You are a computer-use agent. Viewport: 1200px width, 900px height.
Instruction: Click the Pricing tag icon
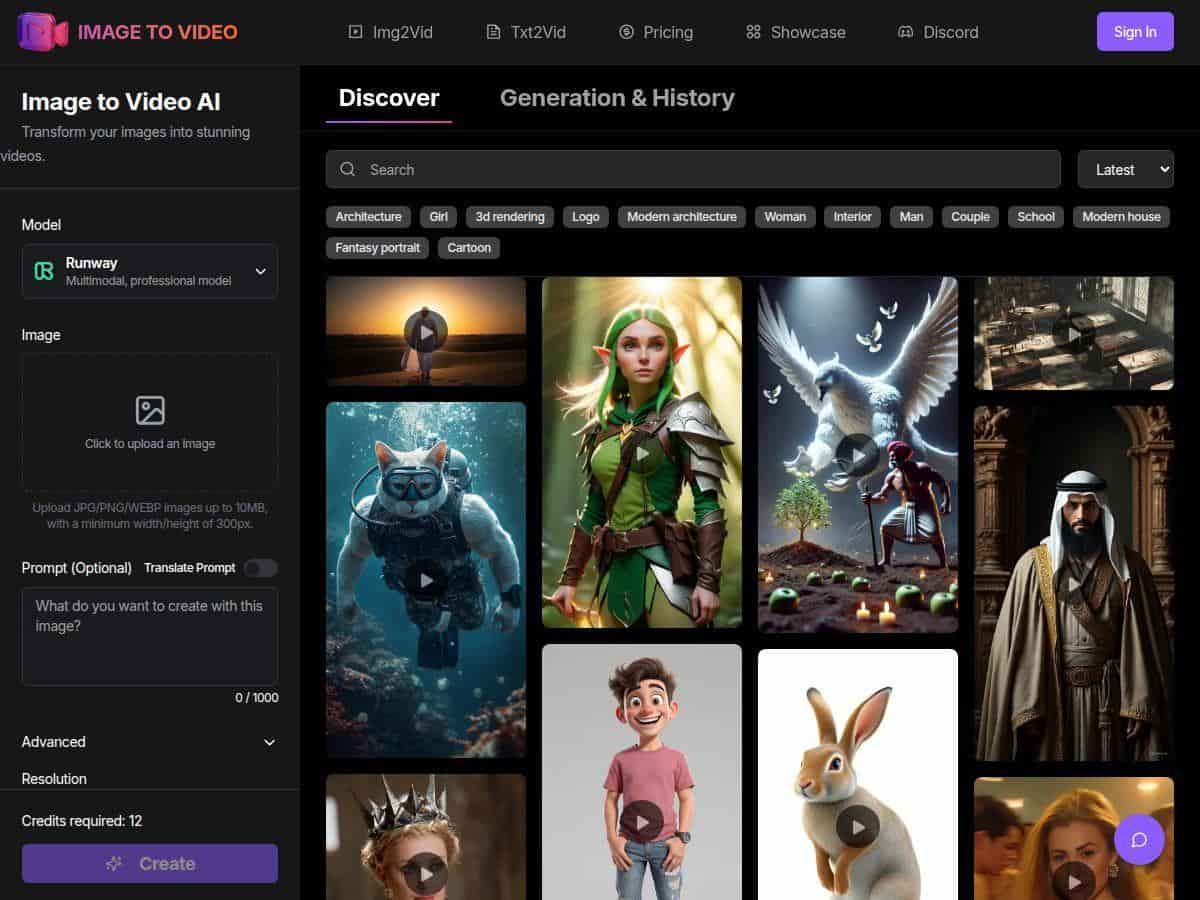tap(627, 32)
